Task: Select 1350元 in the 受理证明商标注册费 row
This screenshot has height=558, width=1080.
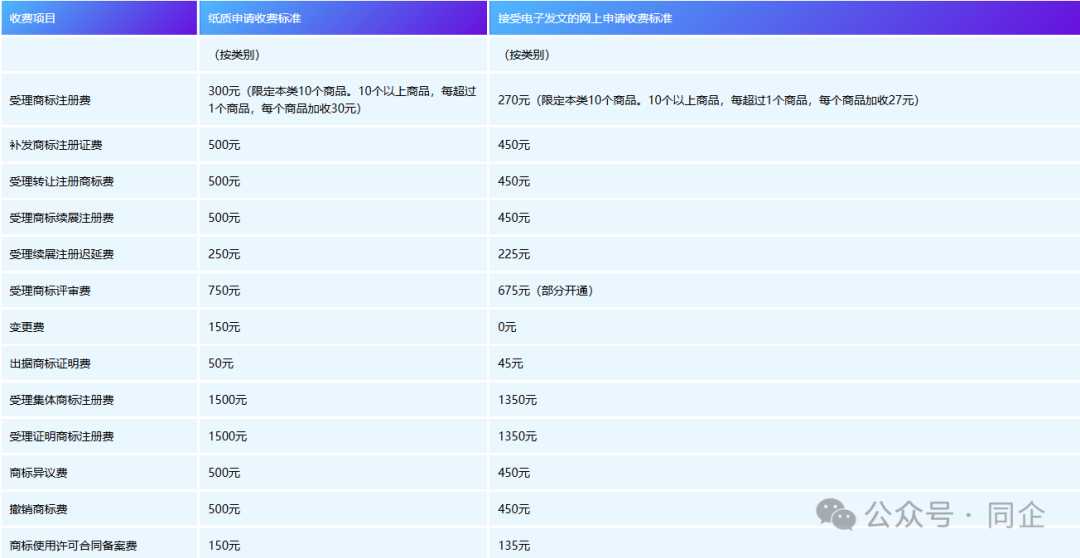Action: coord(518,437)
